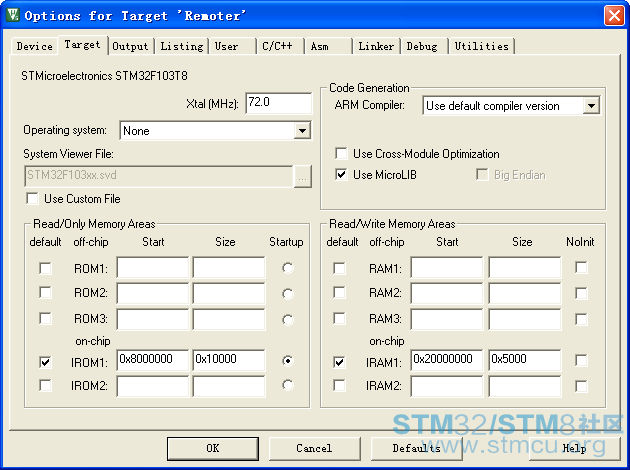The image size is (630, 470).
Task: Click the Keil uVision title bar icon
Action: click(12, 14)
